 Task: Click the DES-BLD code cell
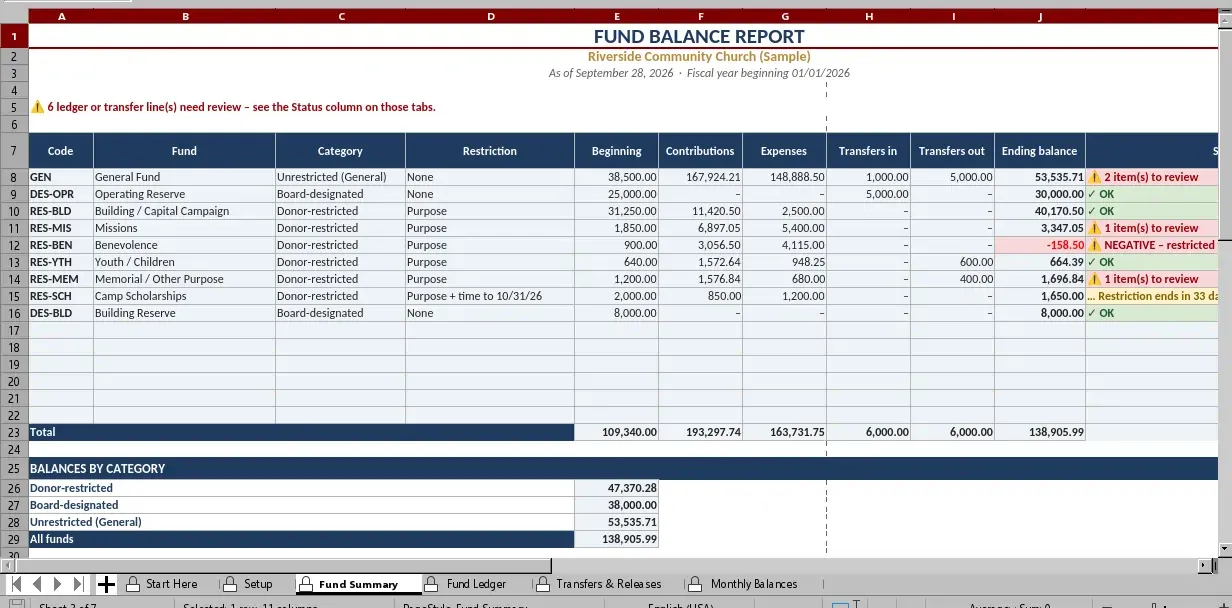pyautogui.click(x=61, y=313)
